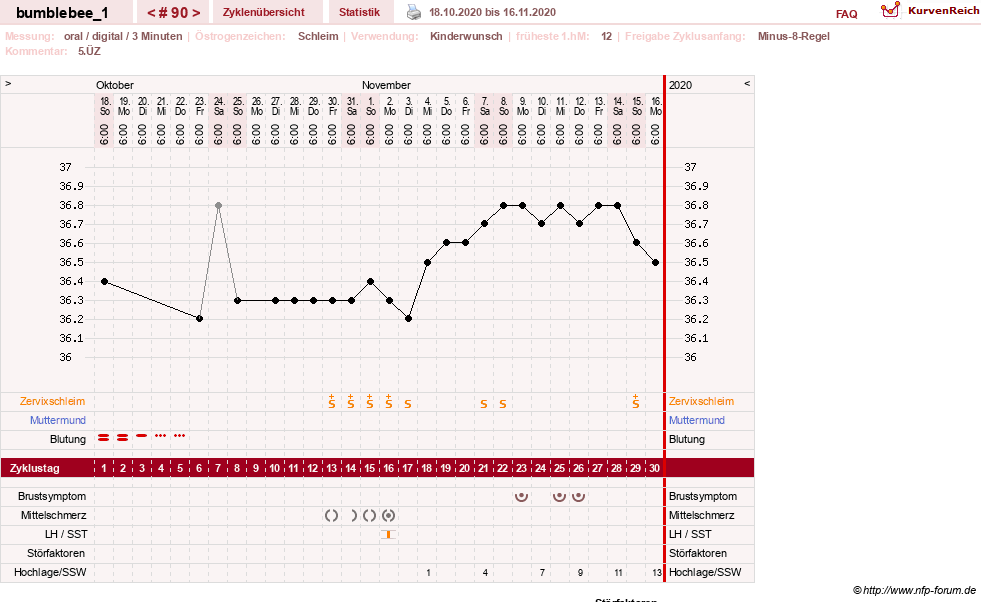Click the S+ mucus symbol on 30 October
Screen dimensions: 981x602
[332, 401]
